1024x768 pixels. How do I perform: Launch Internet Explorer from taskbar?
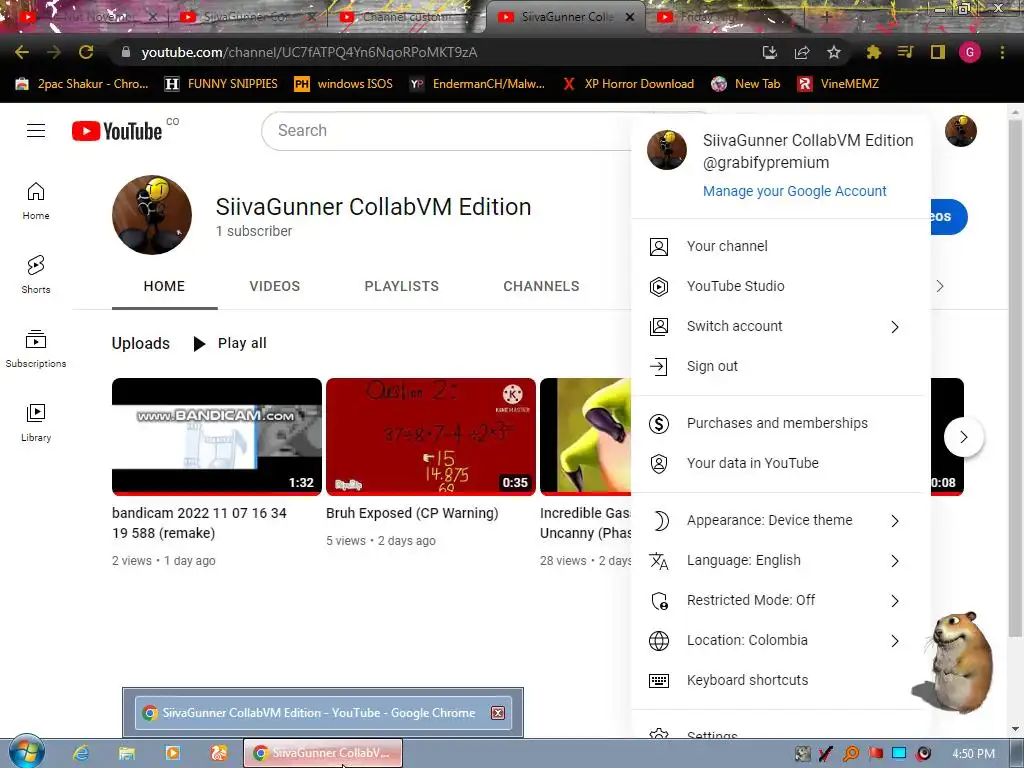(81, 753)
